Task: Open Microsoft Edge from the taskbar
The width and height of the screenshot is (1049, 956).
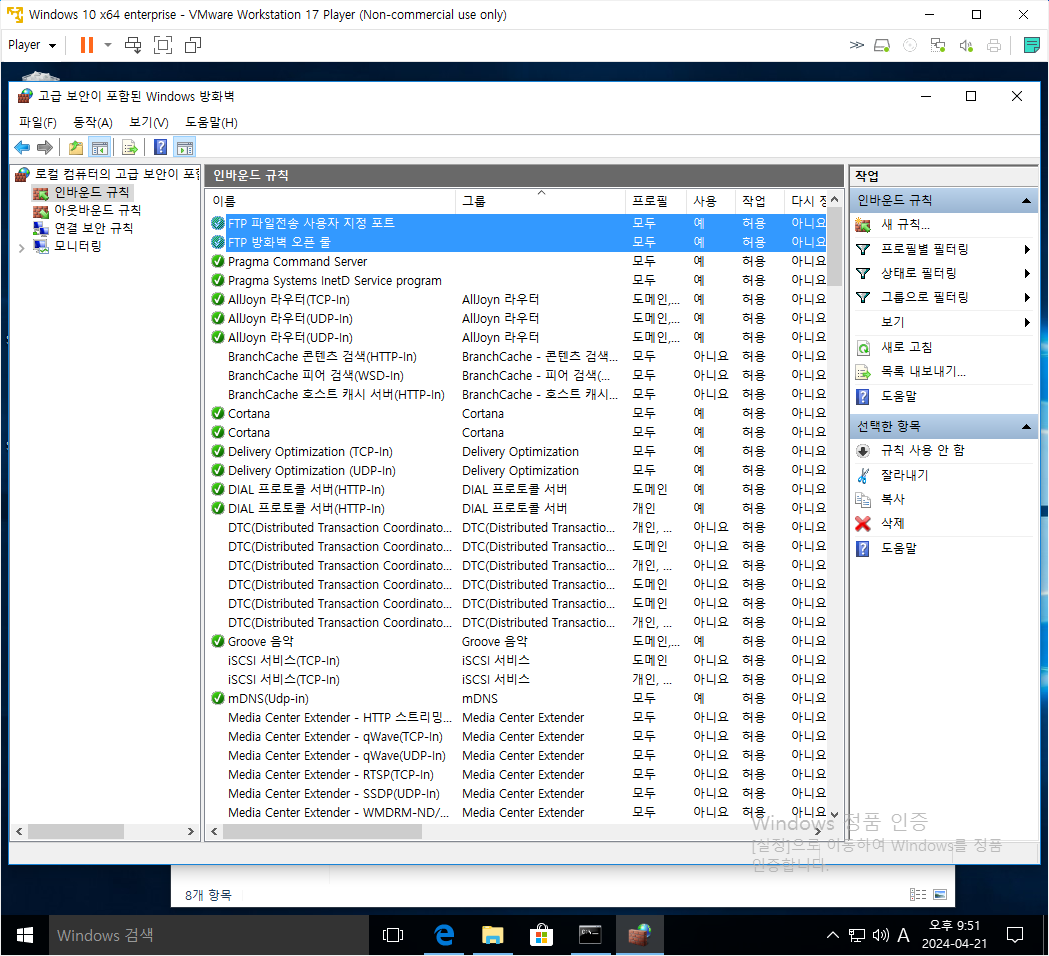Action: (x=444, y=935)
